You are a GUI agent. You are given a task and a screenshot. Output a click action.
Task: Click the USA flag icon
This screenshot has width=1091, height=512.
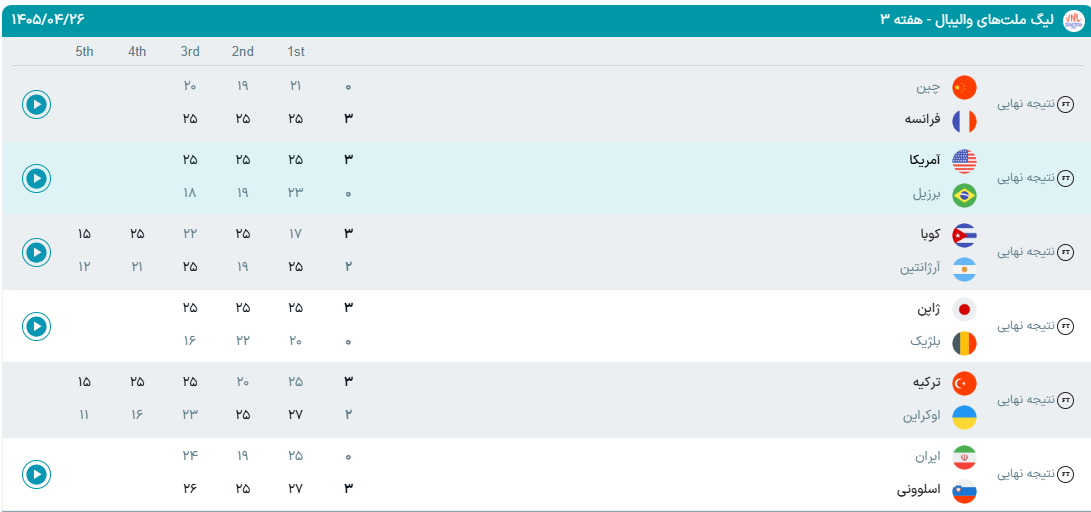[x=964, y=161]
